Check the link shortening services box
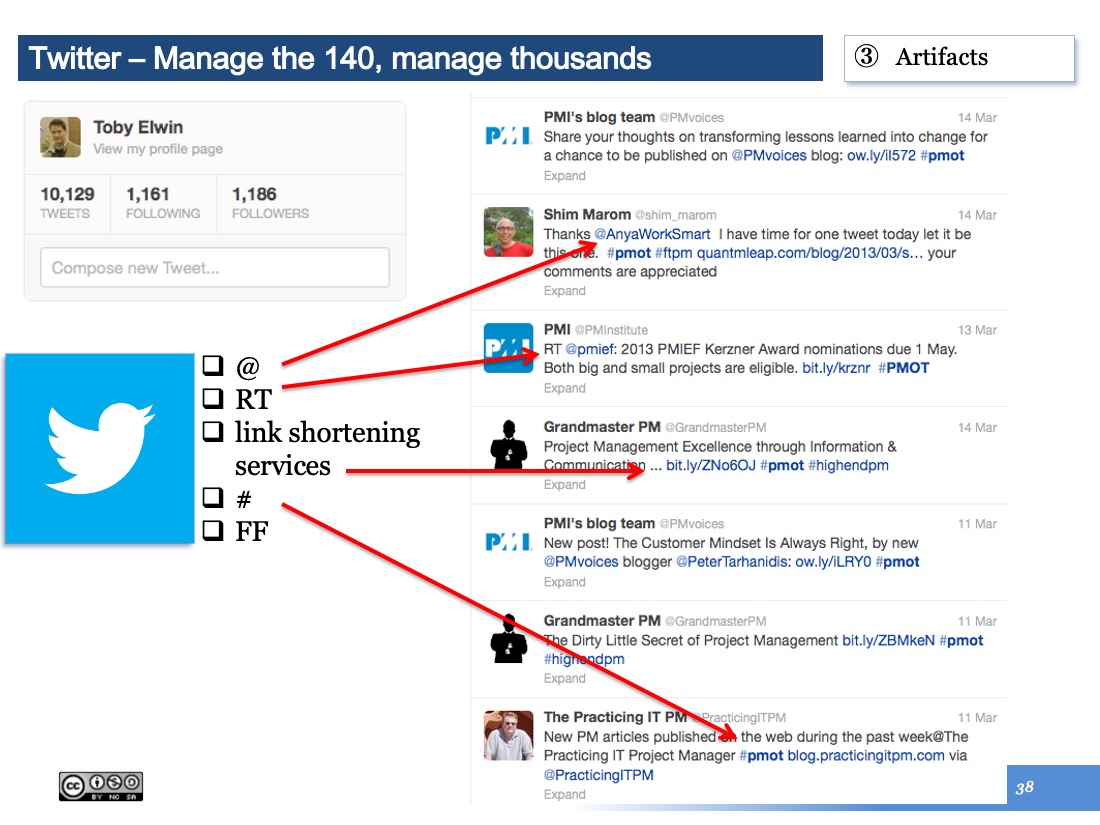Image resolution: width=1100 pixels, height=825 pixels. point(213,431)
